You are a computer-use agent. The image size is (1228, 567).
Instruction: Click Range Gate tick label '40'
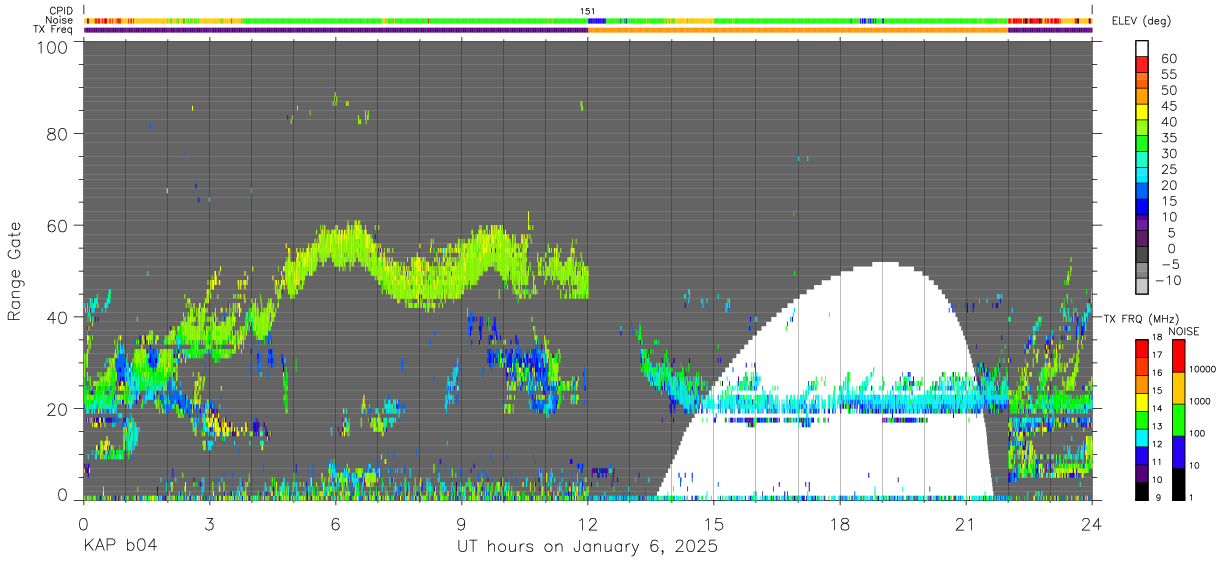(58, 317)
